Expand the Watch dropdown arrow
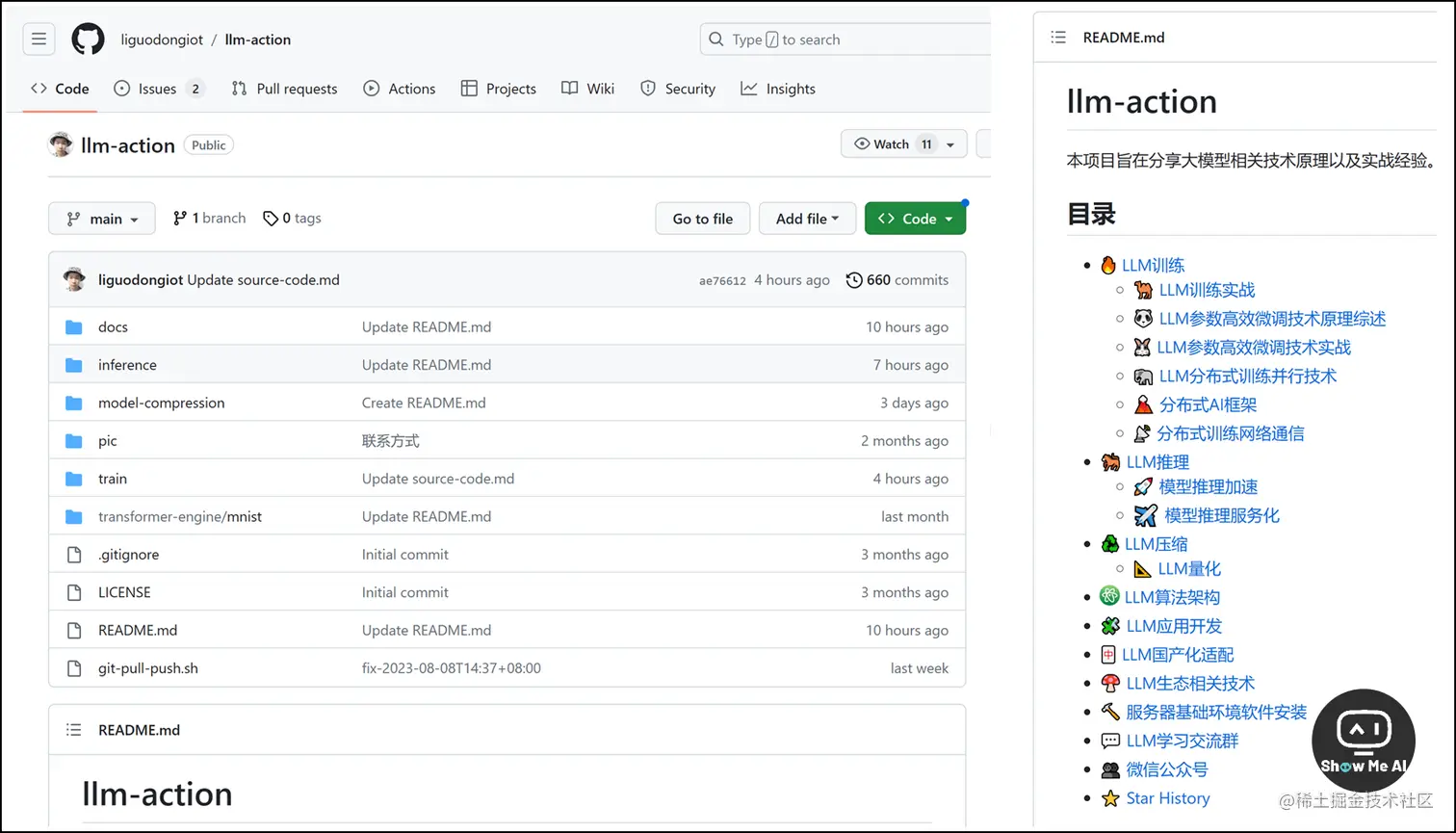Viewport: 1456px width, 833px height. (x=951, y=144)
